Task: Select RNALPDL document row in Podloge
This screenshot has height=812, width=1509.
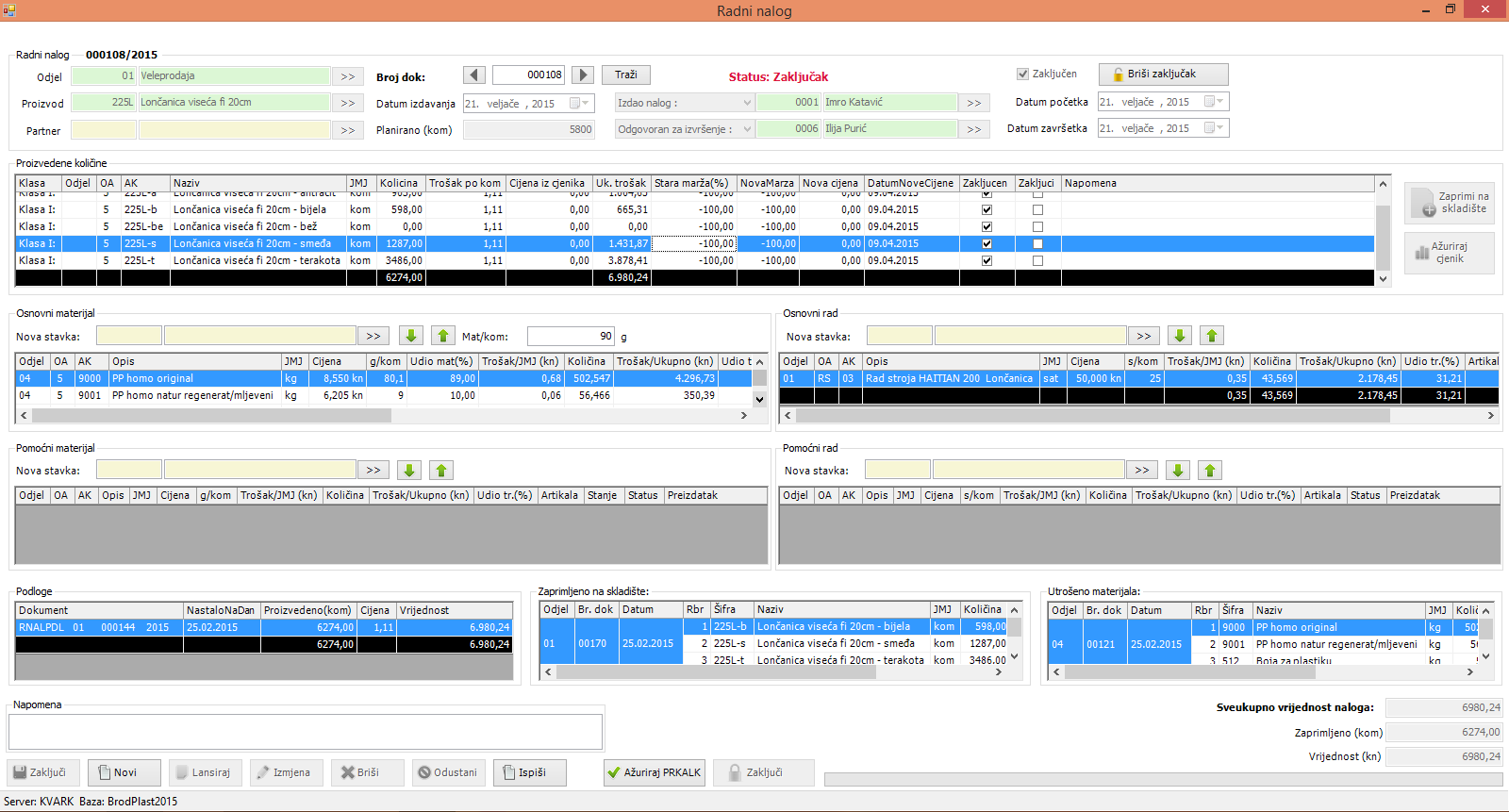Action: click(x=264, y=627)
